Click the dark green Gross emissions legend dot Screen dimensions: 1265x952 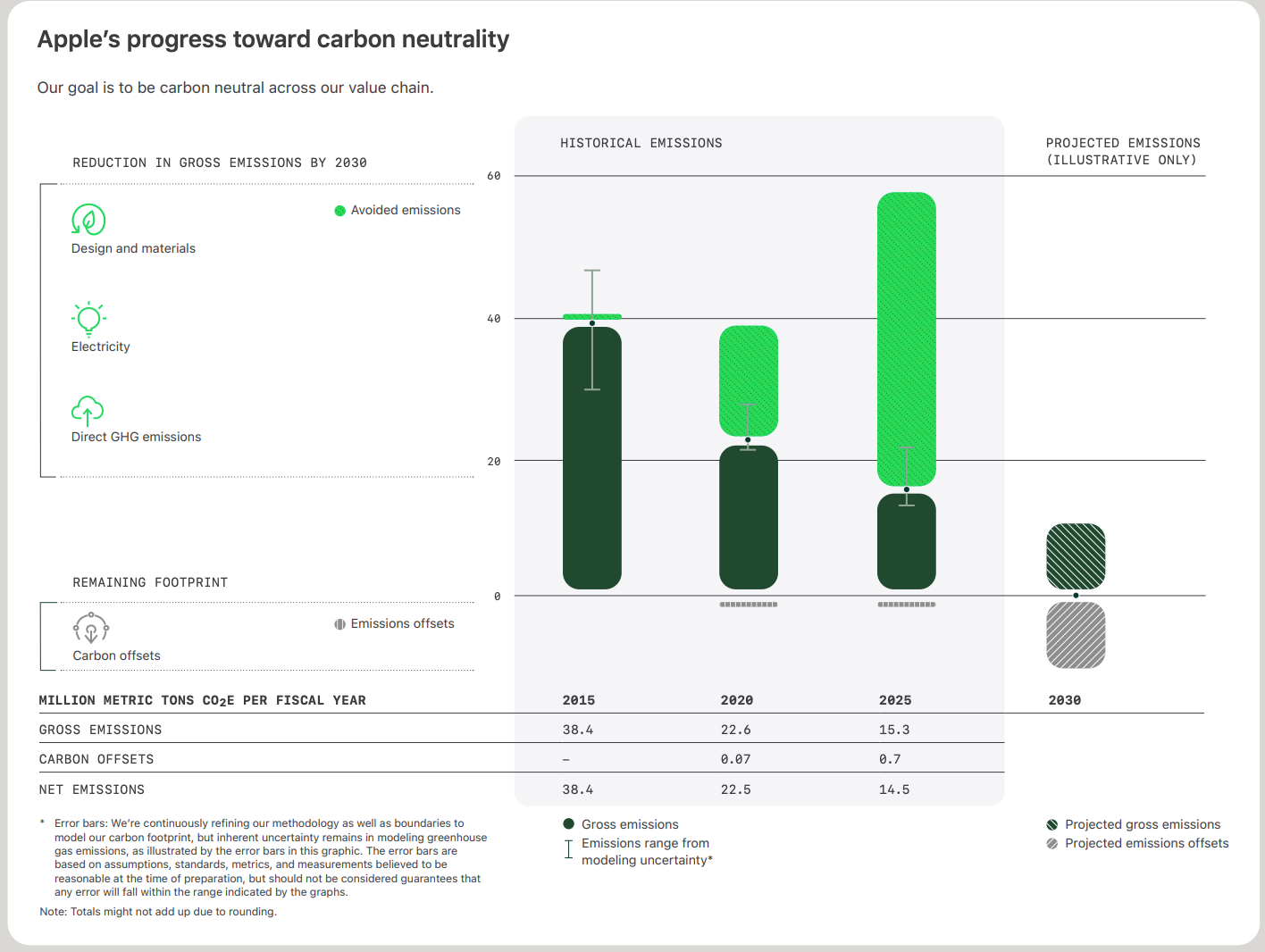(x=568, y=823)
